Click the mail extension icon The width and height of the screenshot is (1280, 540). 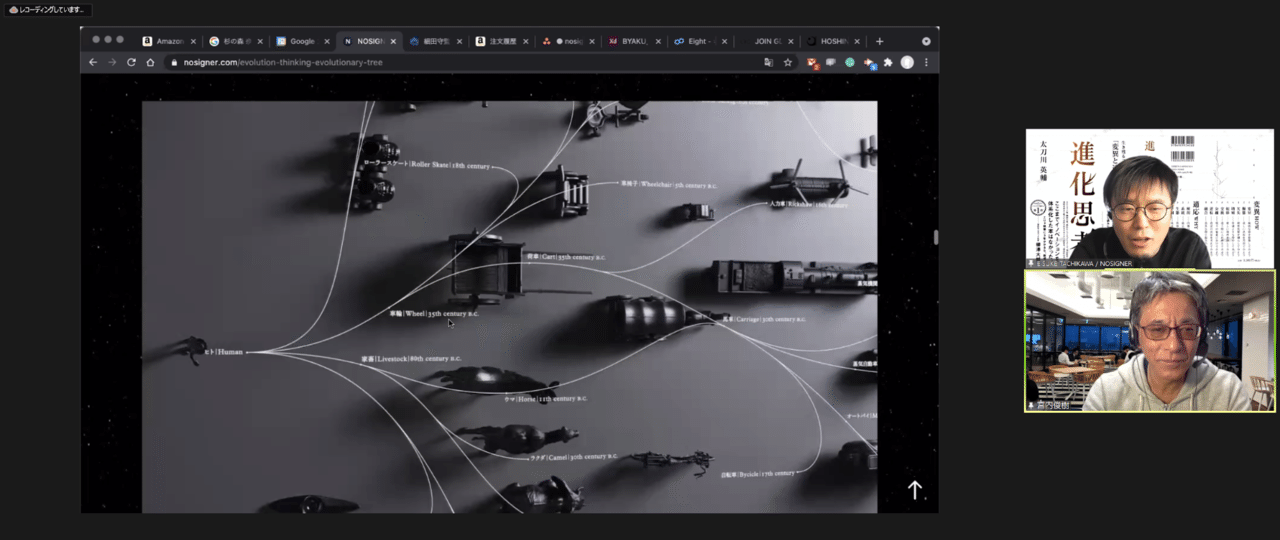812,62
